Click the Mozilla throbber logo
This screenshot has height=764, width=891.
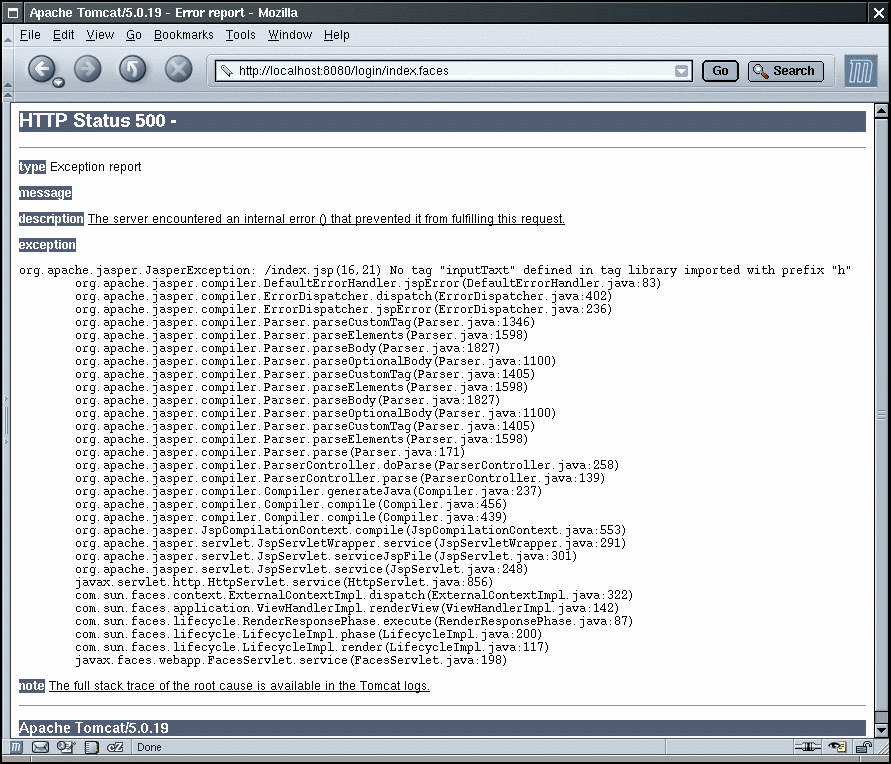click(x=860, y=71)
